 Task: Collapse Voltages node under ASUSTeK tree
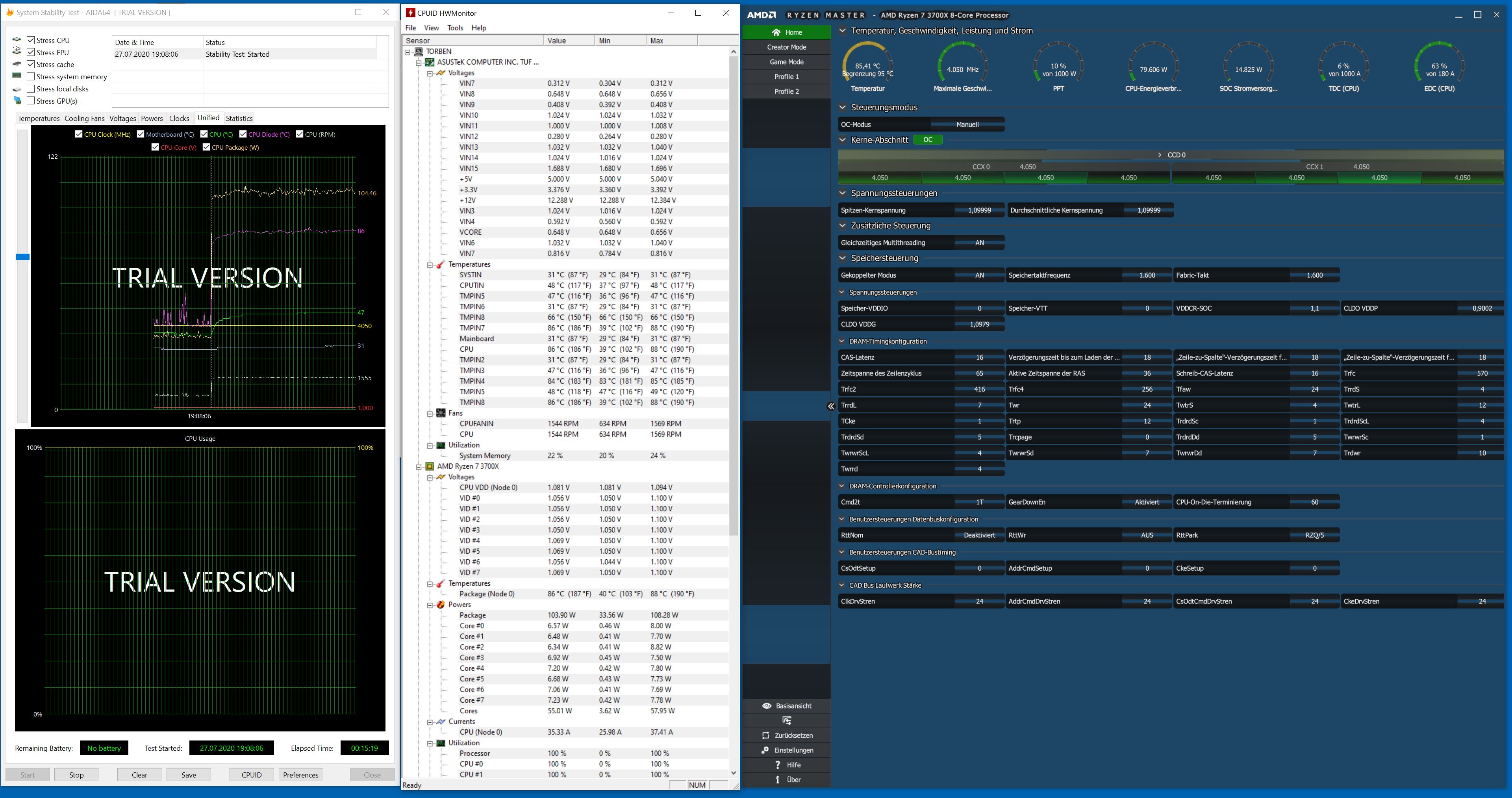[430, 73]
